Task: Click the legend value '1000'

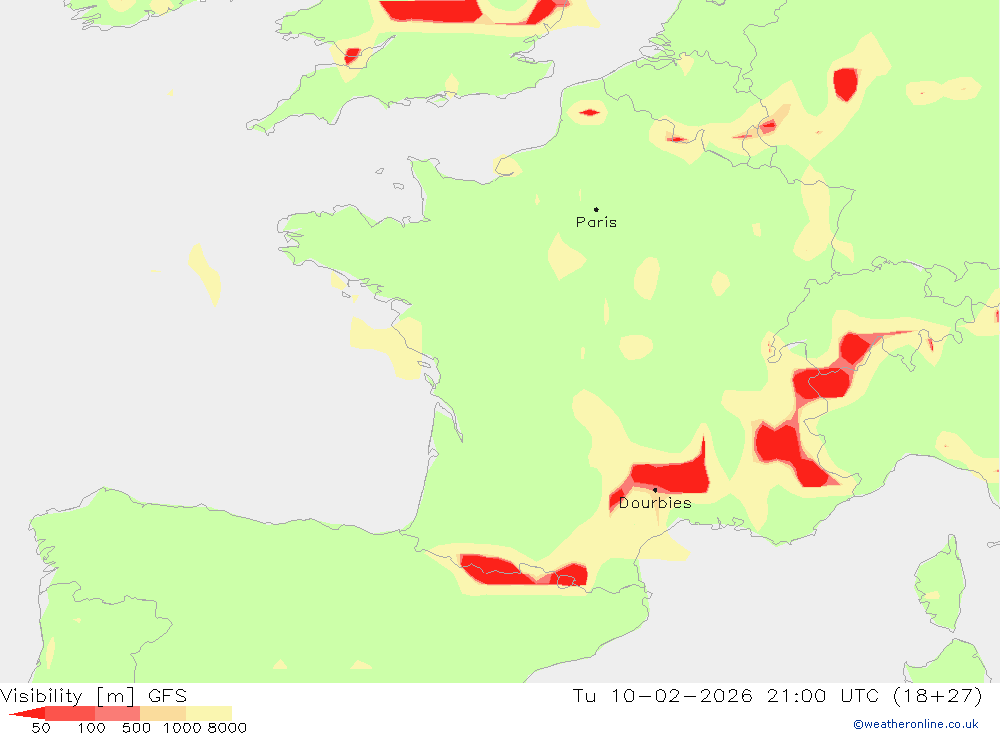Action: [182, 728]
